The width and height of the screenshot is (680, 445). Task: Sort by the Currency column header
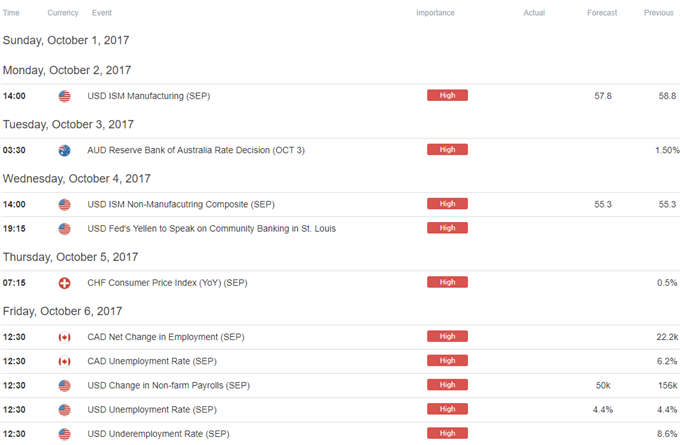[x=63, y=13]
